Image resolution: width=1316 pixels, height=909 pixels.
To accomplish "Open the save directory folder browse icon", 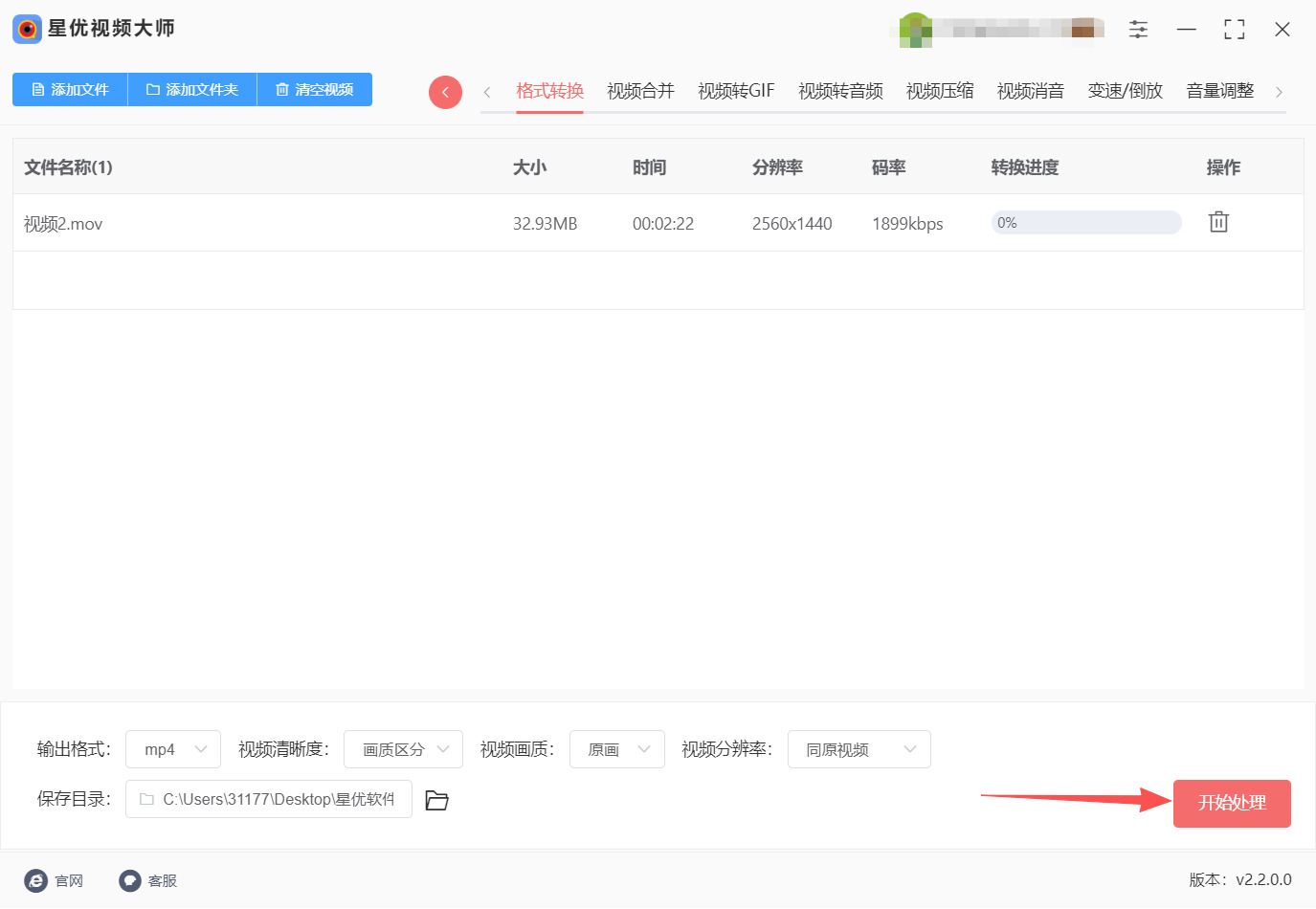I will (436, 800).
